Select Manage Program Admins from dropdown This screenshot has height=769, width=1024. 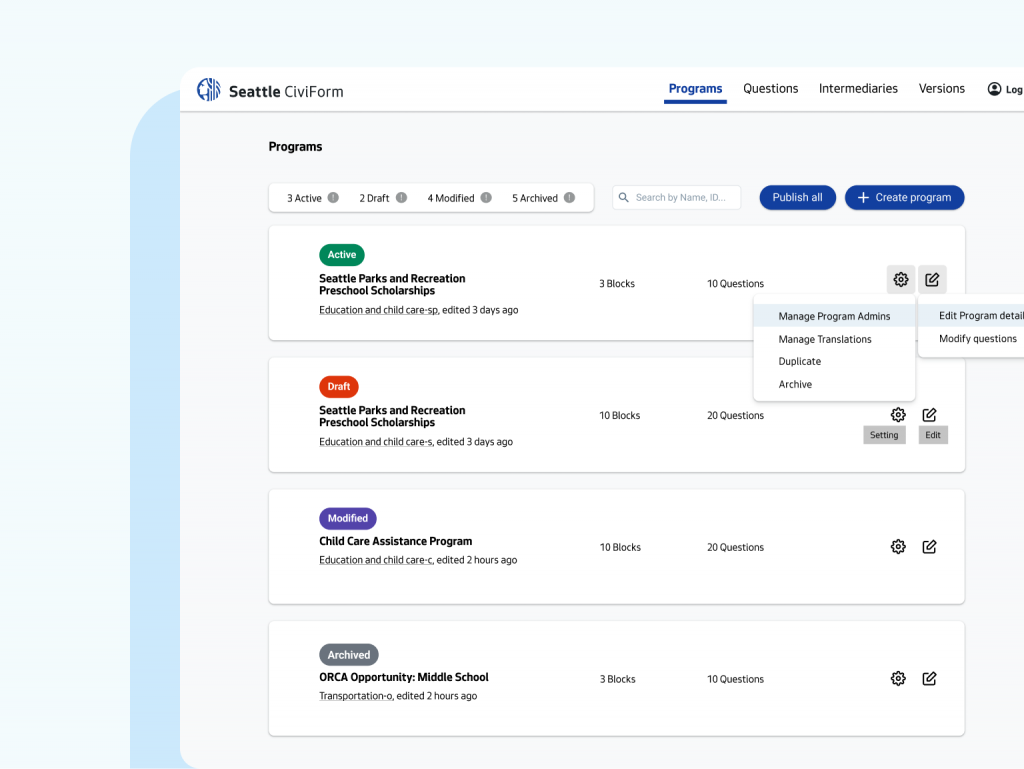tap(834, 316)
